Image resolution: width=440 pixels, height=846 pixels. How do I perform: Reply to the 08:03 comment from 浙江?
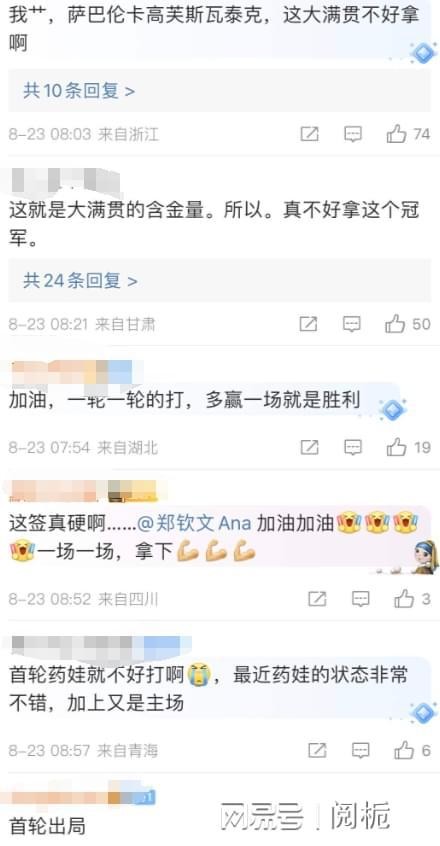pos(353,134)
